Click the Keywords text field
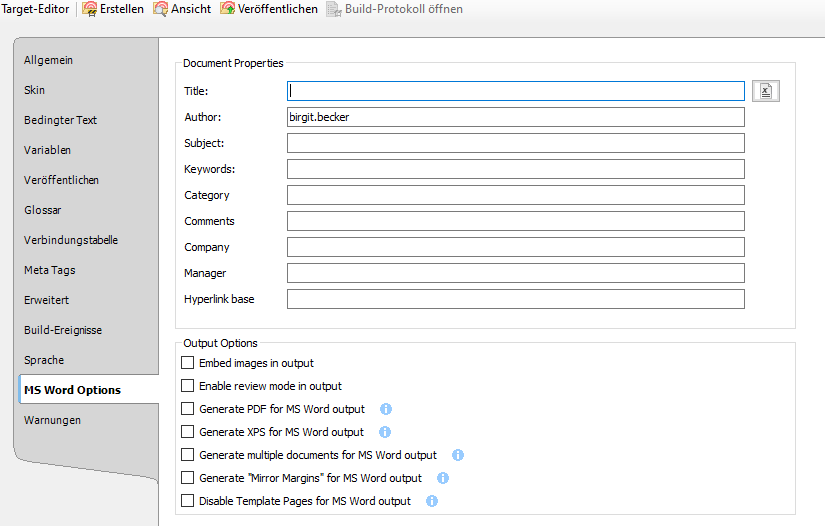Screen dimensions: 825x526 pyautogui.click(x=515, y=169)
